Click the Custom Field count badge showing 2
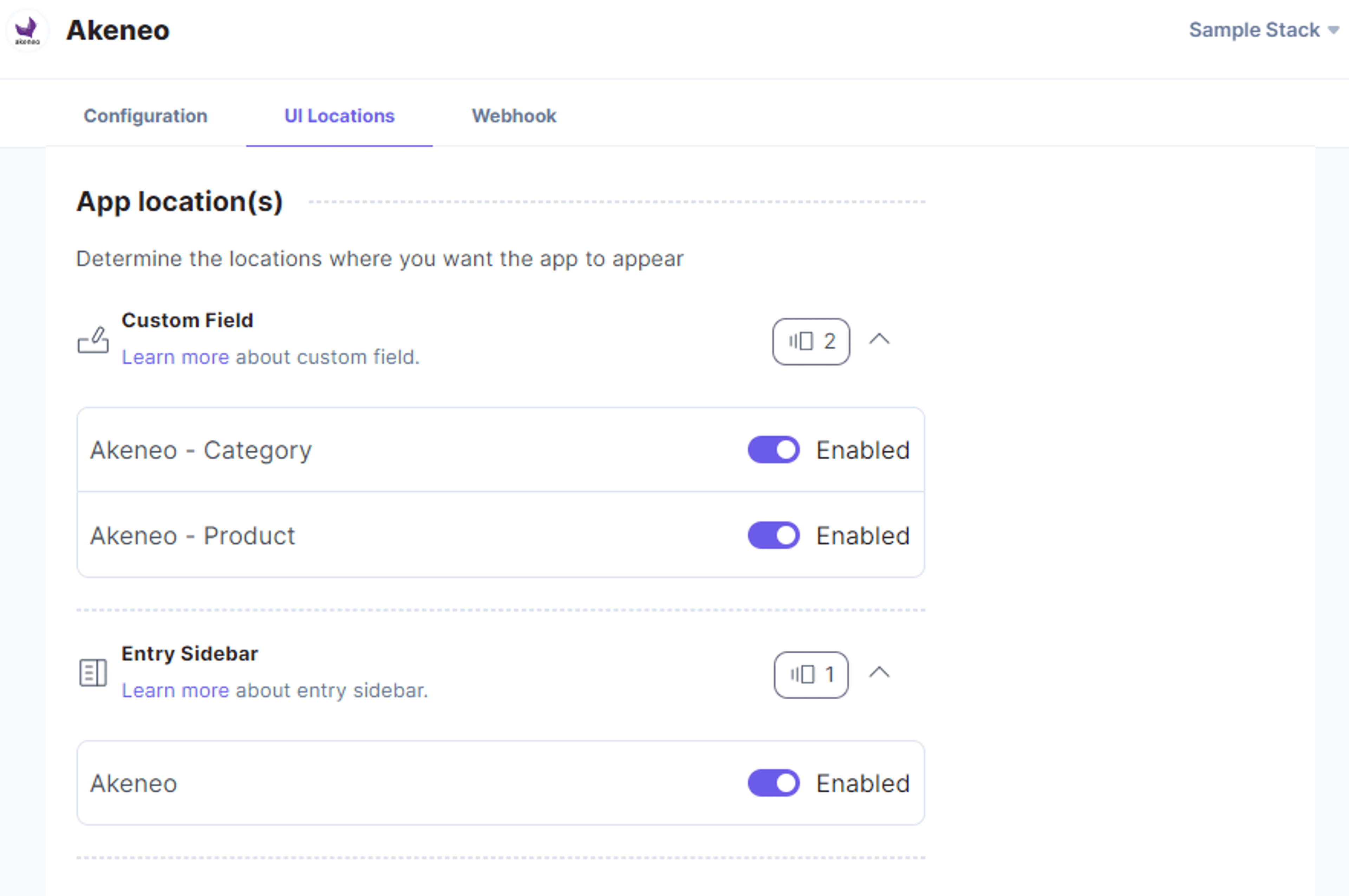 (811, 341)
